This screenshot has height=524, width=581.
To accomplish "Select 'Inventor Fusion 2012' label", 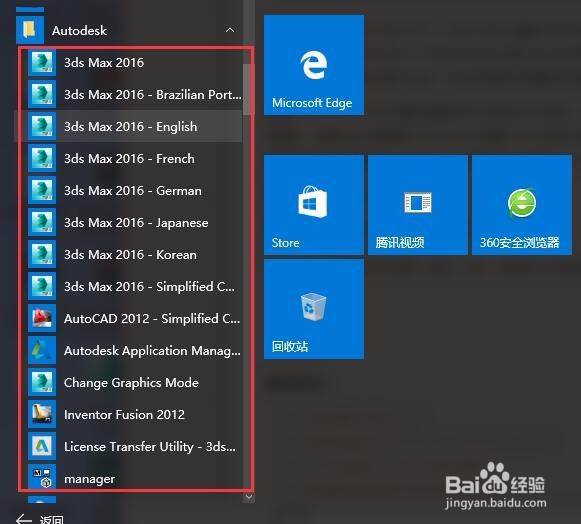I will pos(124,414).
